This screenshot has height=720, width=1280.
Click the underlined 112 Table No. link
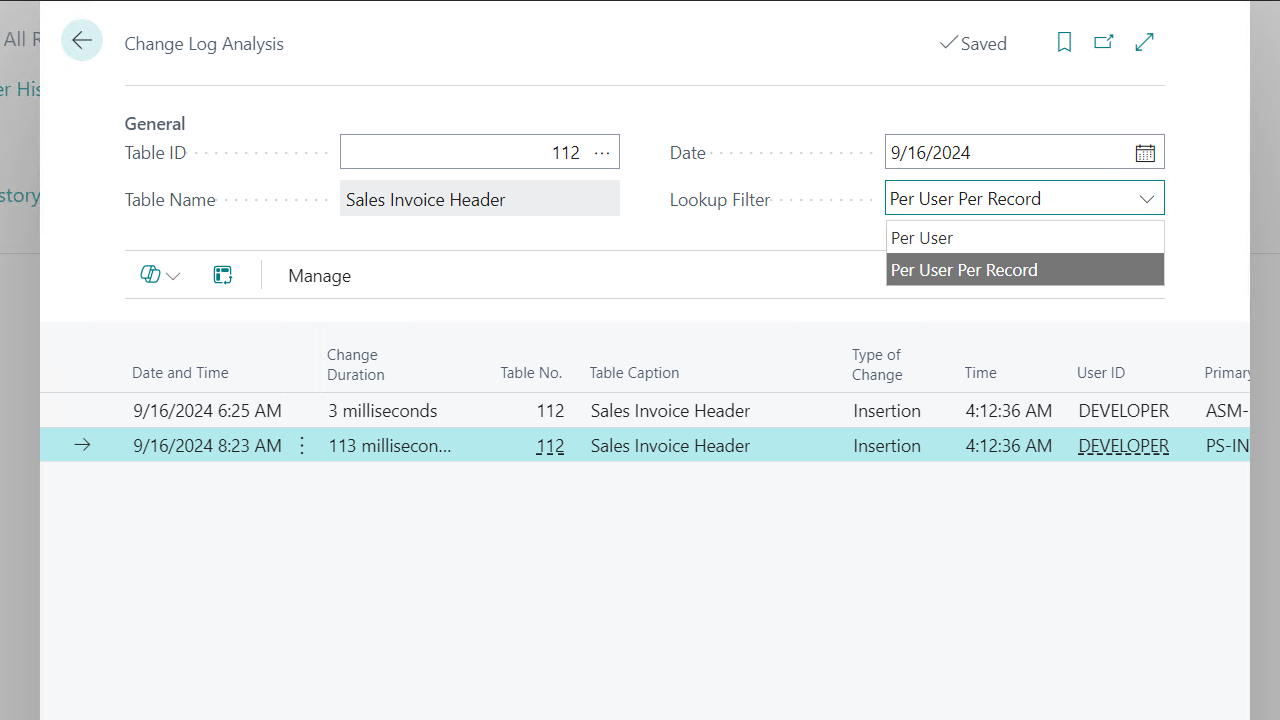(550, 445)
